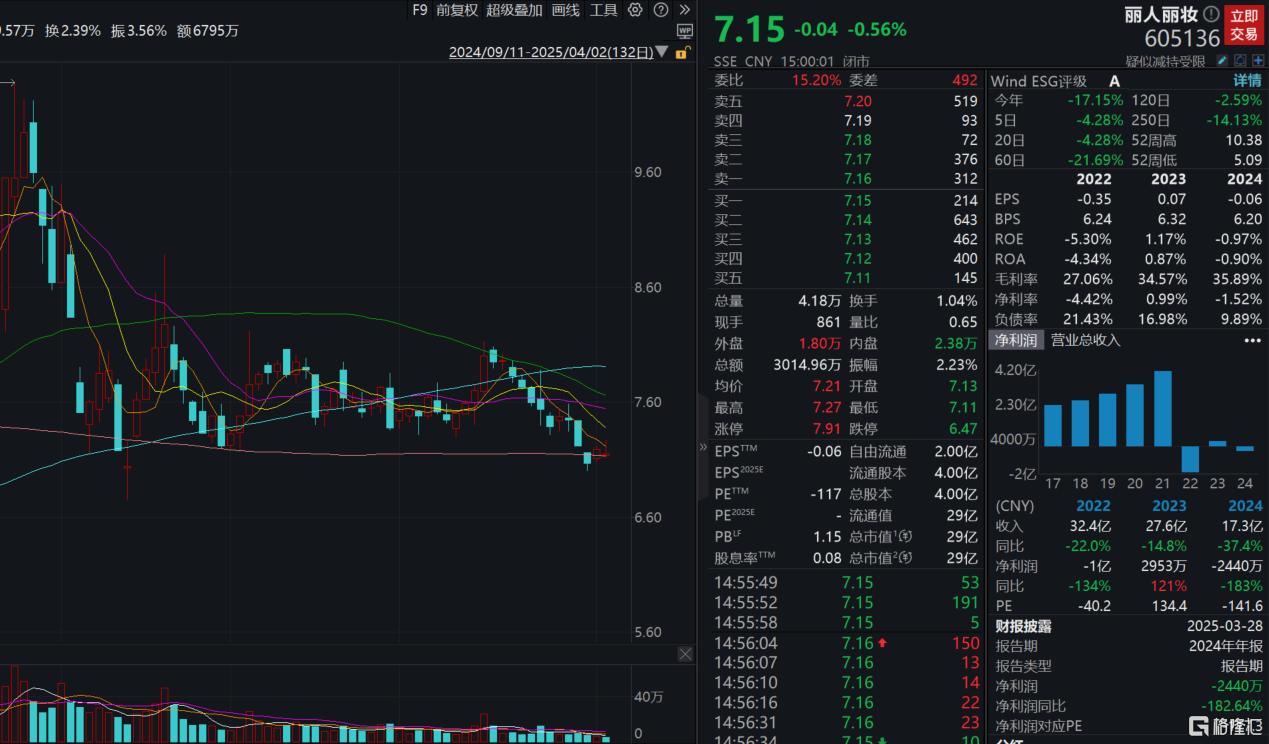Close the volume sub-chart X button
1269x744 pixels.
pos(685,654)
